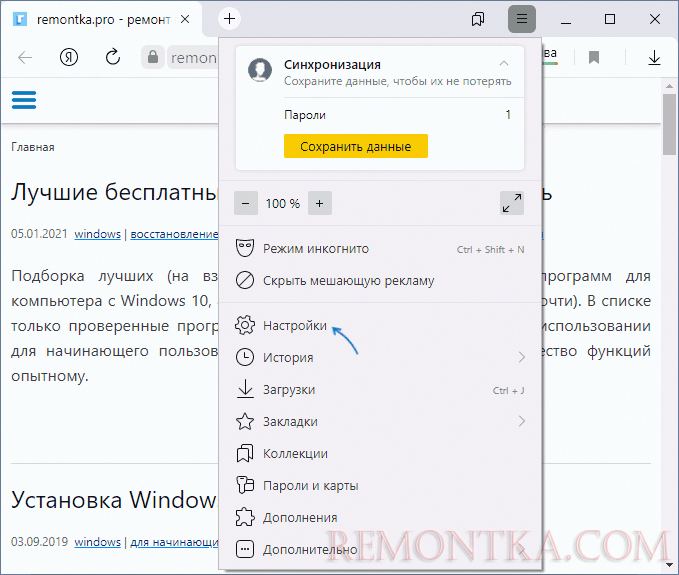Image resolution: width=679 pixels, height=575 pixels.
Task: Increase zoom with the plus button
Action: tap(320, 203)
